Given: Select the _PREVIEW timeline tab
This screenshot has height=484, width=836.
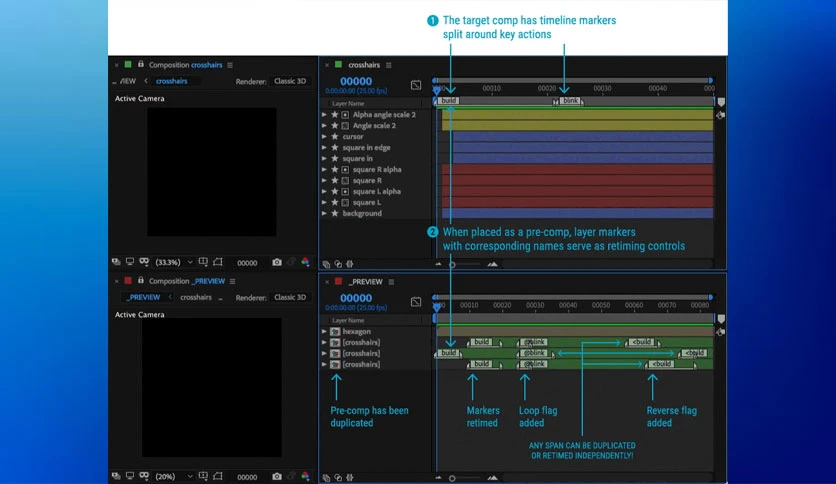Looking at the screenshot, I should click(x=365, y=281).
